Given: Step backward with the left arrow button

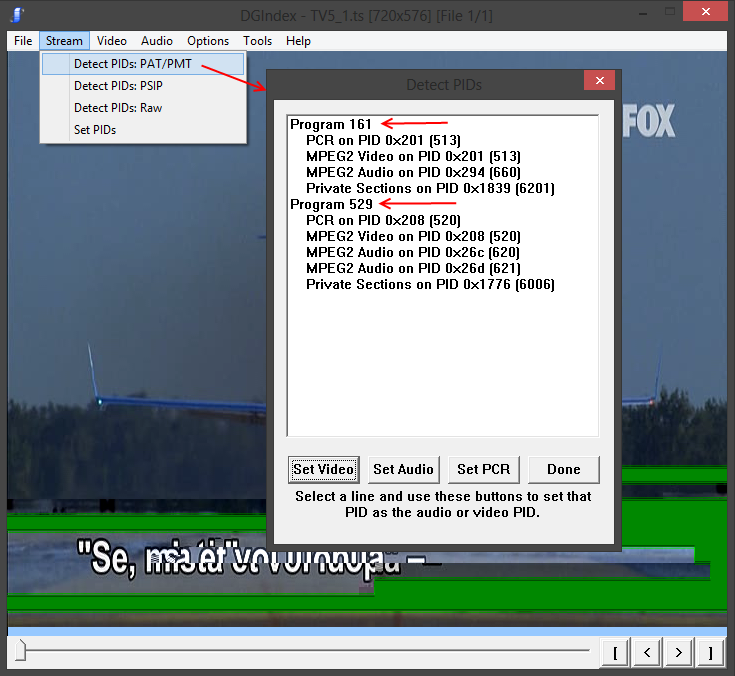Looking at the screenshot, I should [647, 653].
